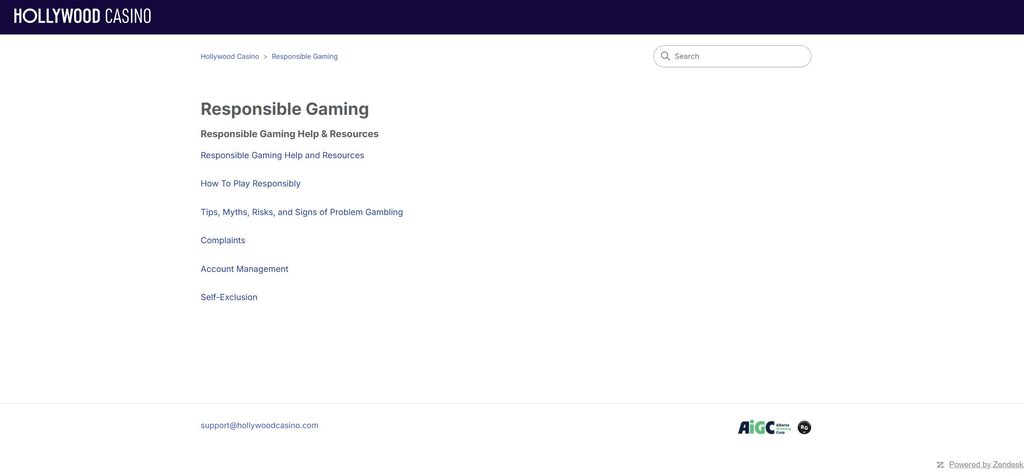Click the RG round badge icon
This screenshot has width=1024, height=476.
805,428
